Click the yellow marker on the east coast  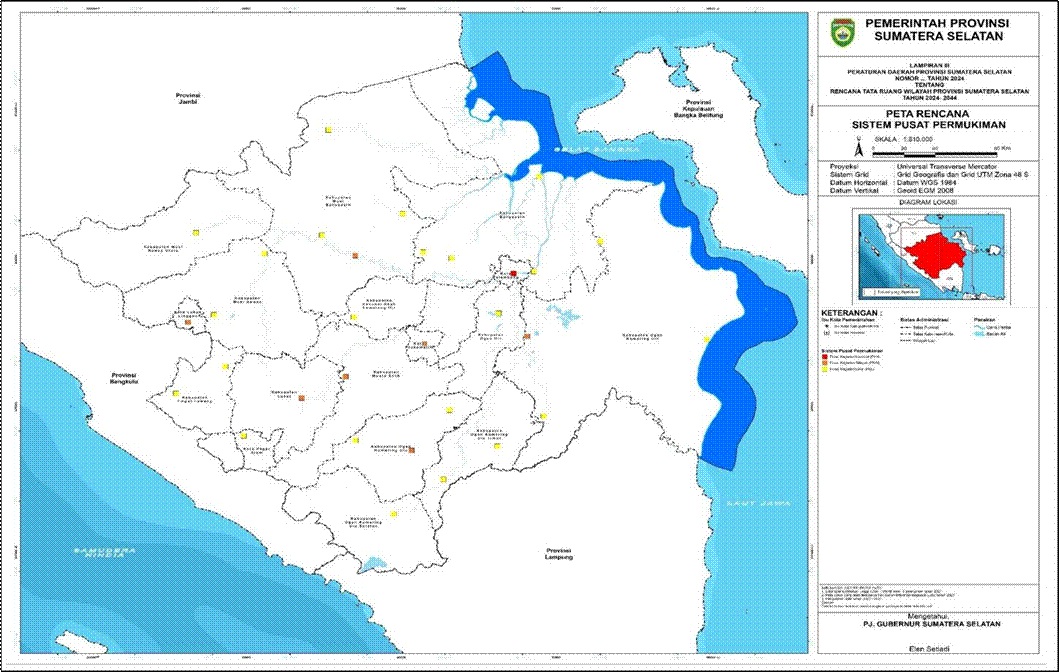706,340
